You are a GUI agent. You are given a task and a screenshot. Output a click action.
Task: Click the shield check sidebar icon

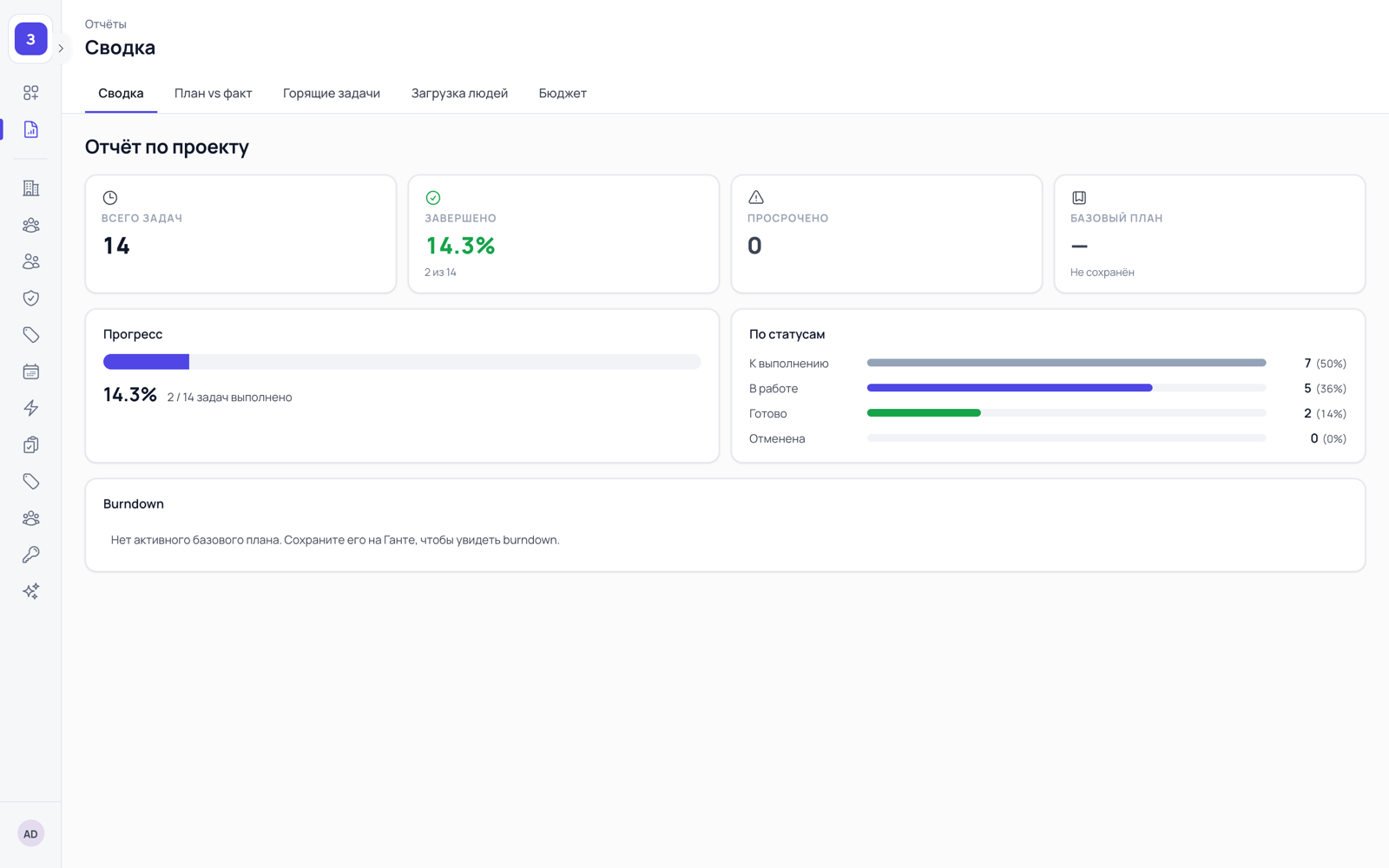point(30,298)
